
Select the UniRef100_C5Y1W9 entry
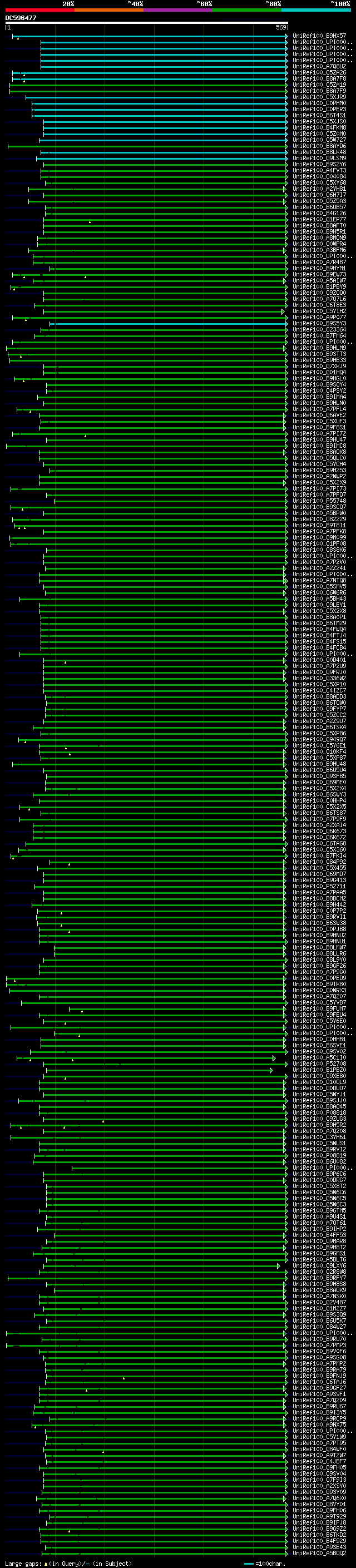tap(319, 1437)
